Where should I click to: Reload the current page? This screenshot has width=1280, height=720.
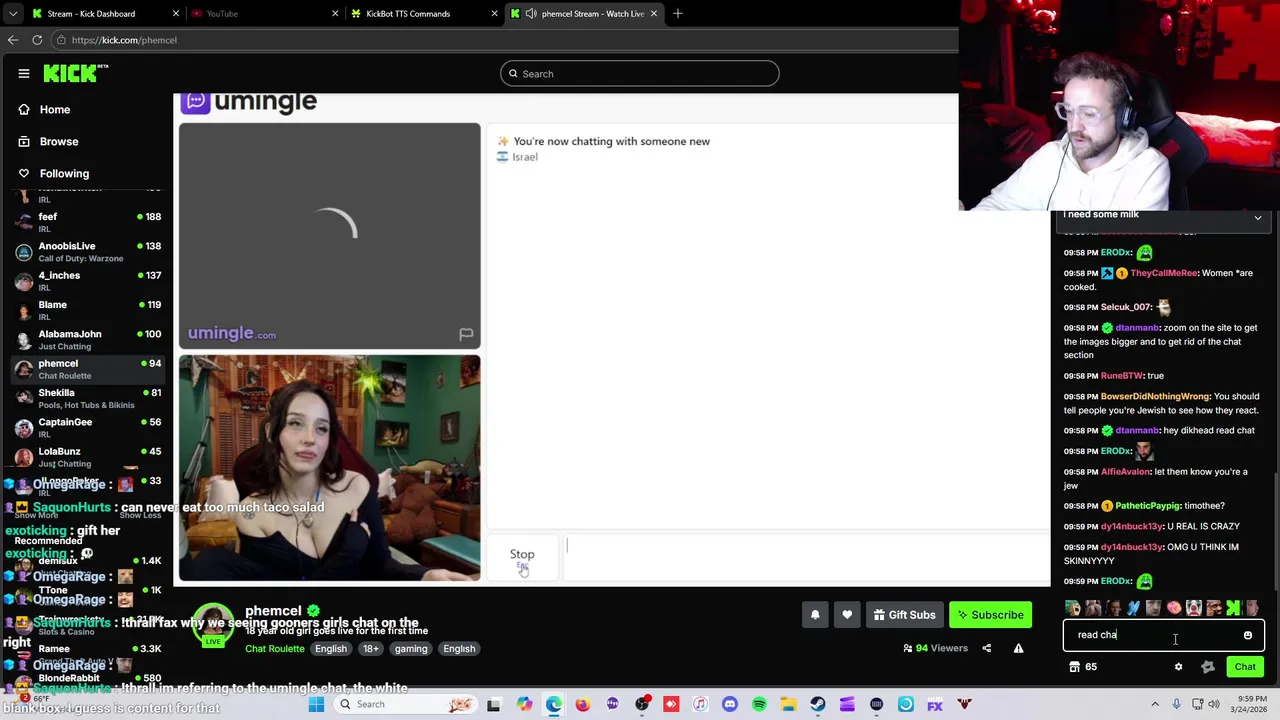(x=37, y=40)
